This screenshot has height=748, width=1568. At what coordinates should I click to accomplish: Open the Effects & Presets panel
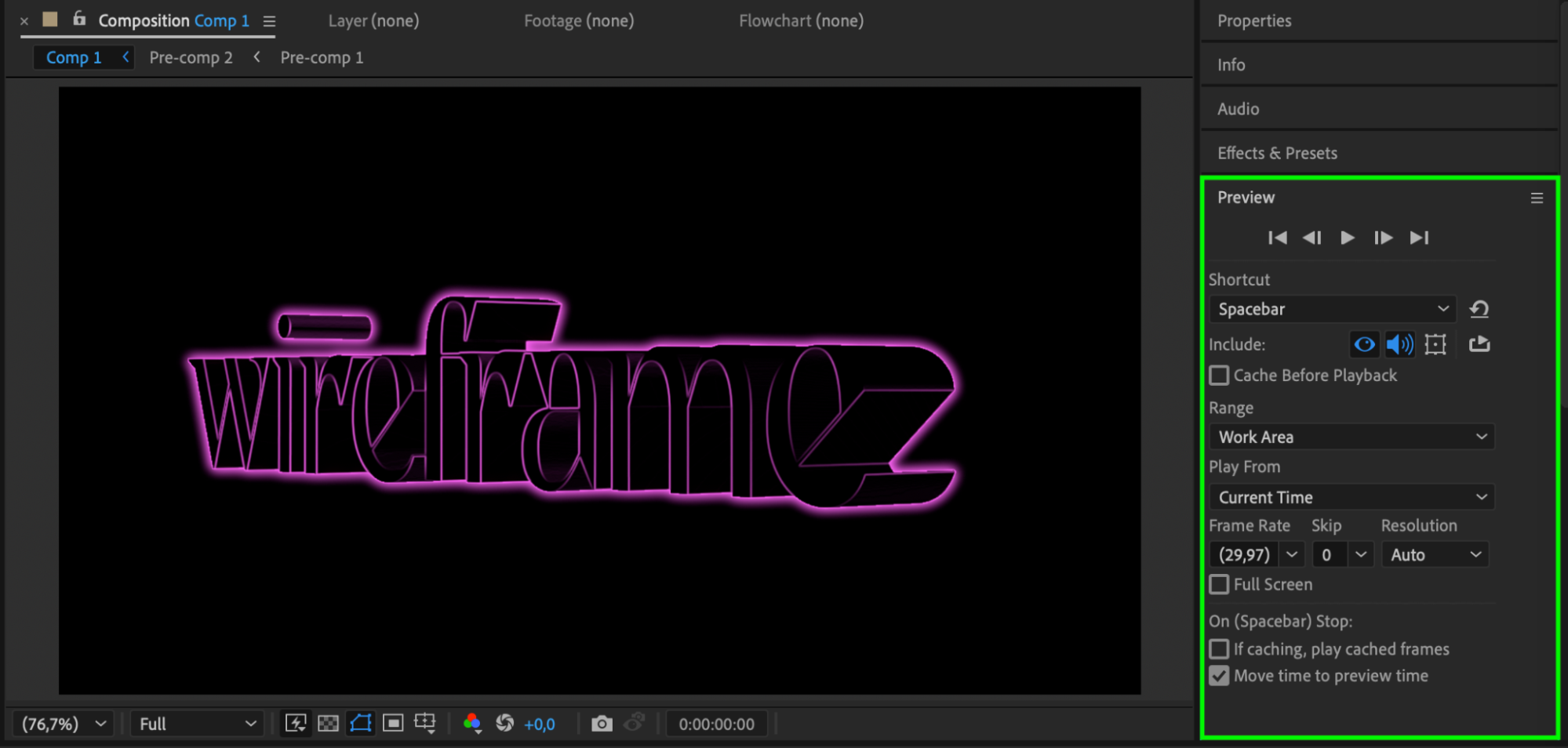click(x=1277, y=153)
